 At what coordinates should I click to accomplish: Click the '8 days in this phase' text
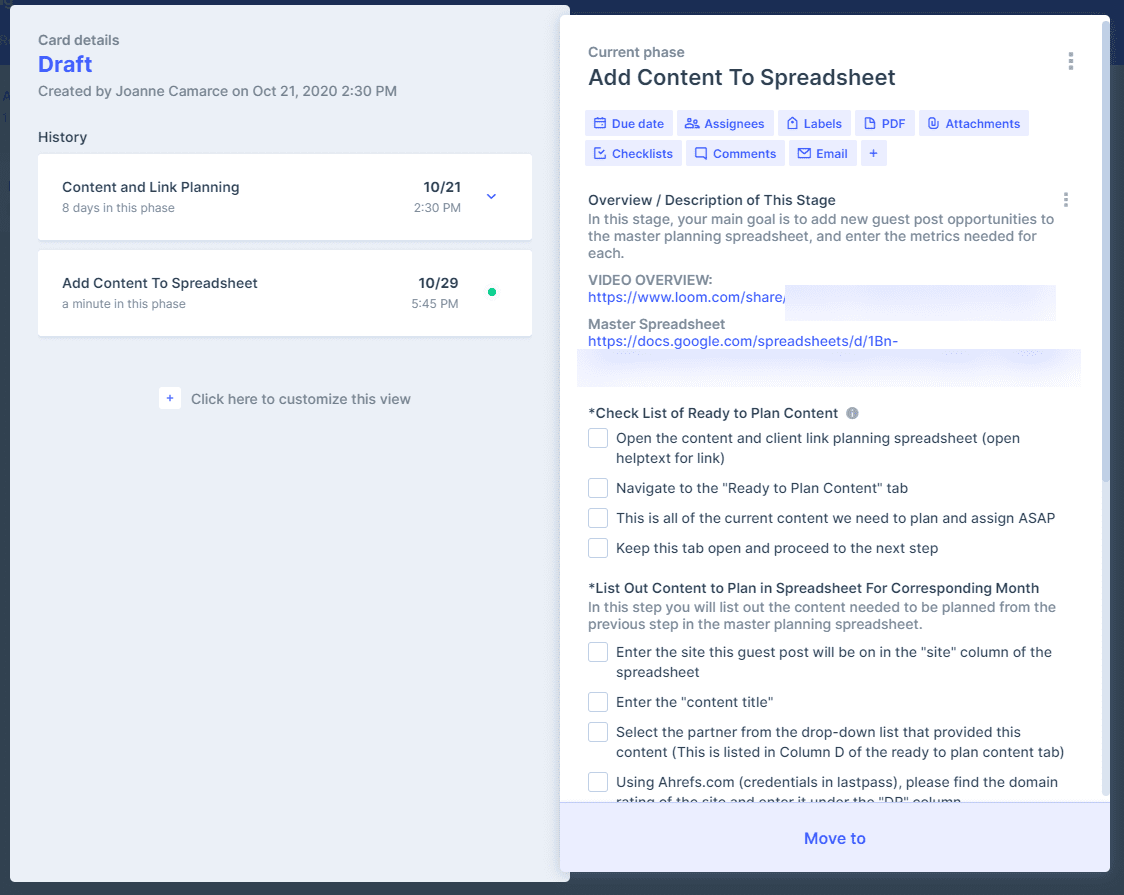point(118,208)
